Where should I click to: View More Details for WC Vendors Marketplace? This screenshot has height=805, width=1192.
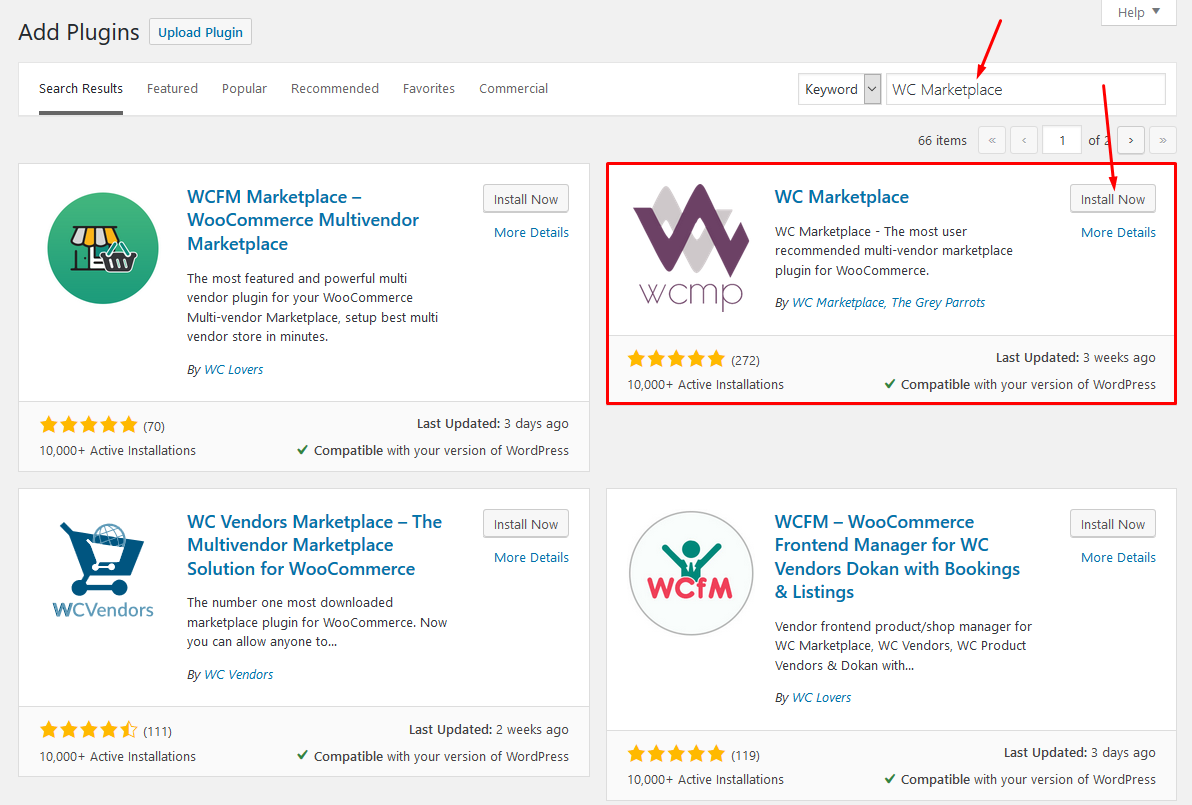531,557
